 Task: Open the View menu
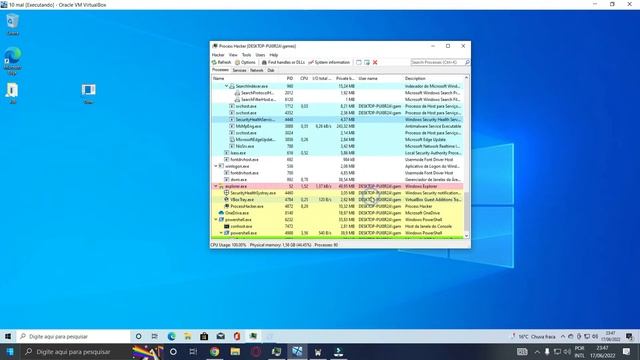233,55
